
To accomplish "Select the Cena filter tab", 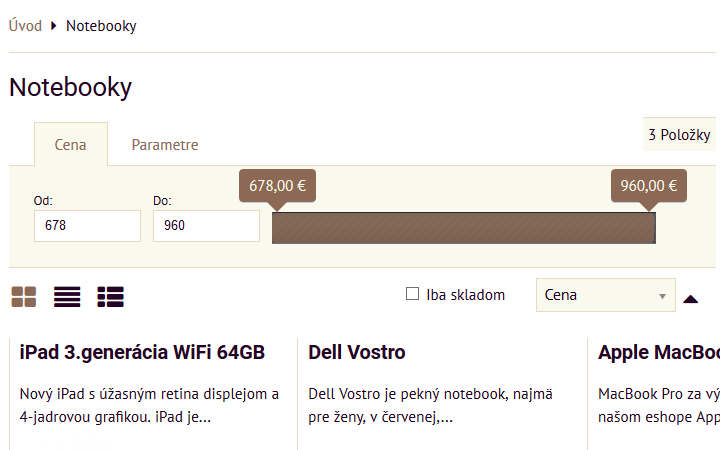I will tap(70, 144).
